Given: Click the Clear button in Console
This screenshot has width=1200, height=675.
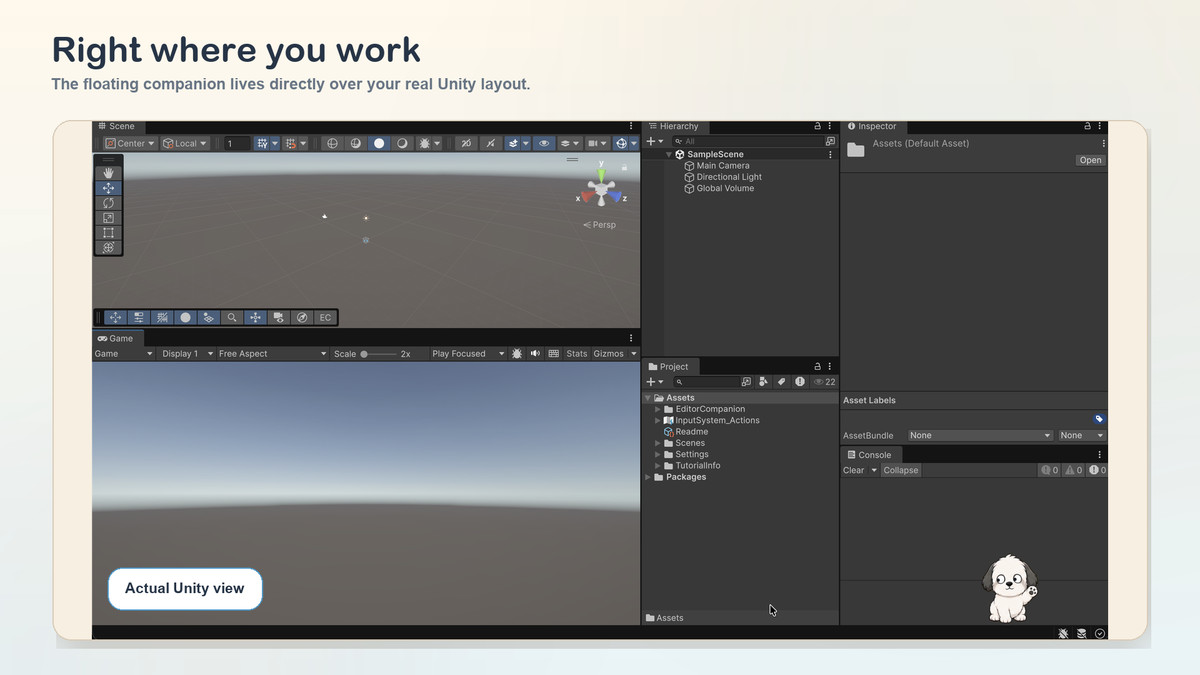Looking at the screenshot, I should coord(853,470).
